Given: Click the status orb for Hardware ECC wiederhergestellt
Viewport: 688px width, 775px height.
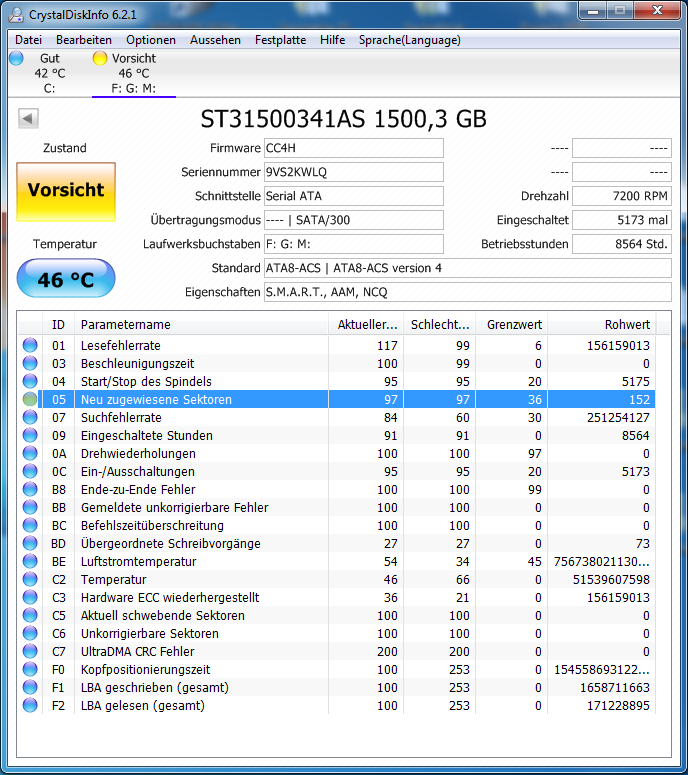Looking at the screenshot, I should pyautogui.click(x=30, y=597).
